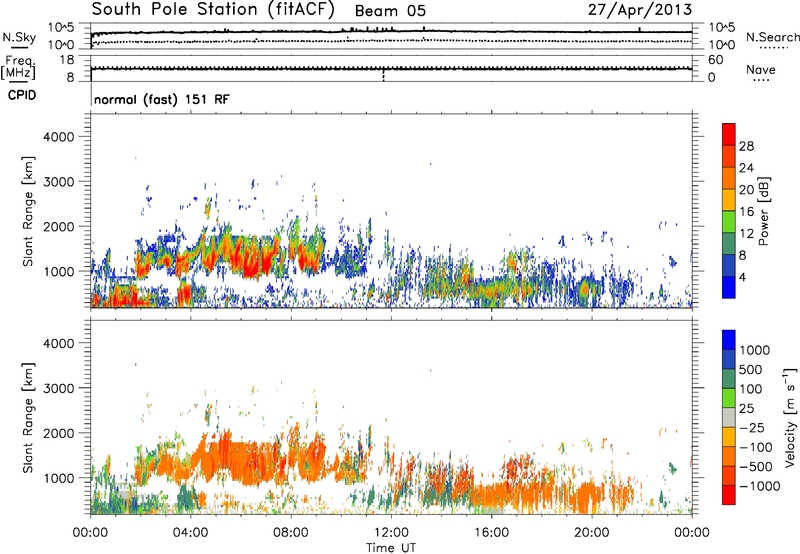This screenshot has width=800, height=554.
Task: Click the '04:00' time axis label
Action: point(190,533)
